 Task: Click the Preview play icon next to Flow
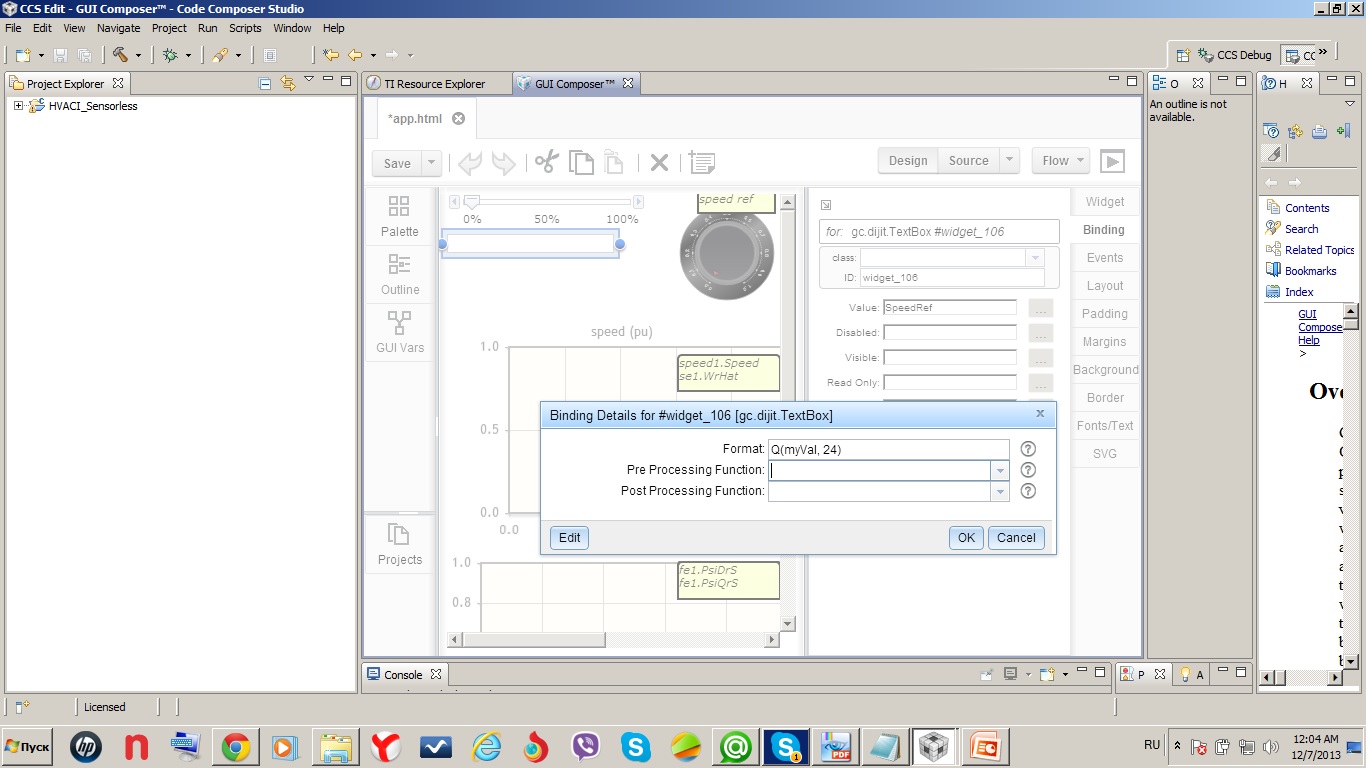click(x=1112, y=161)
